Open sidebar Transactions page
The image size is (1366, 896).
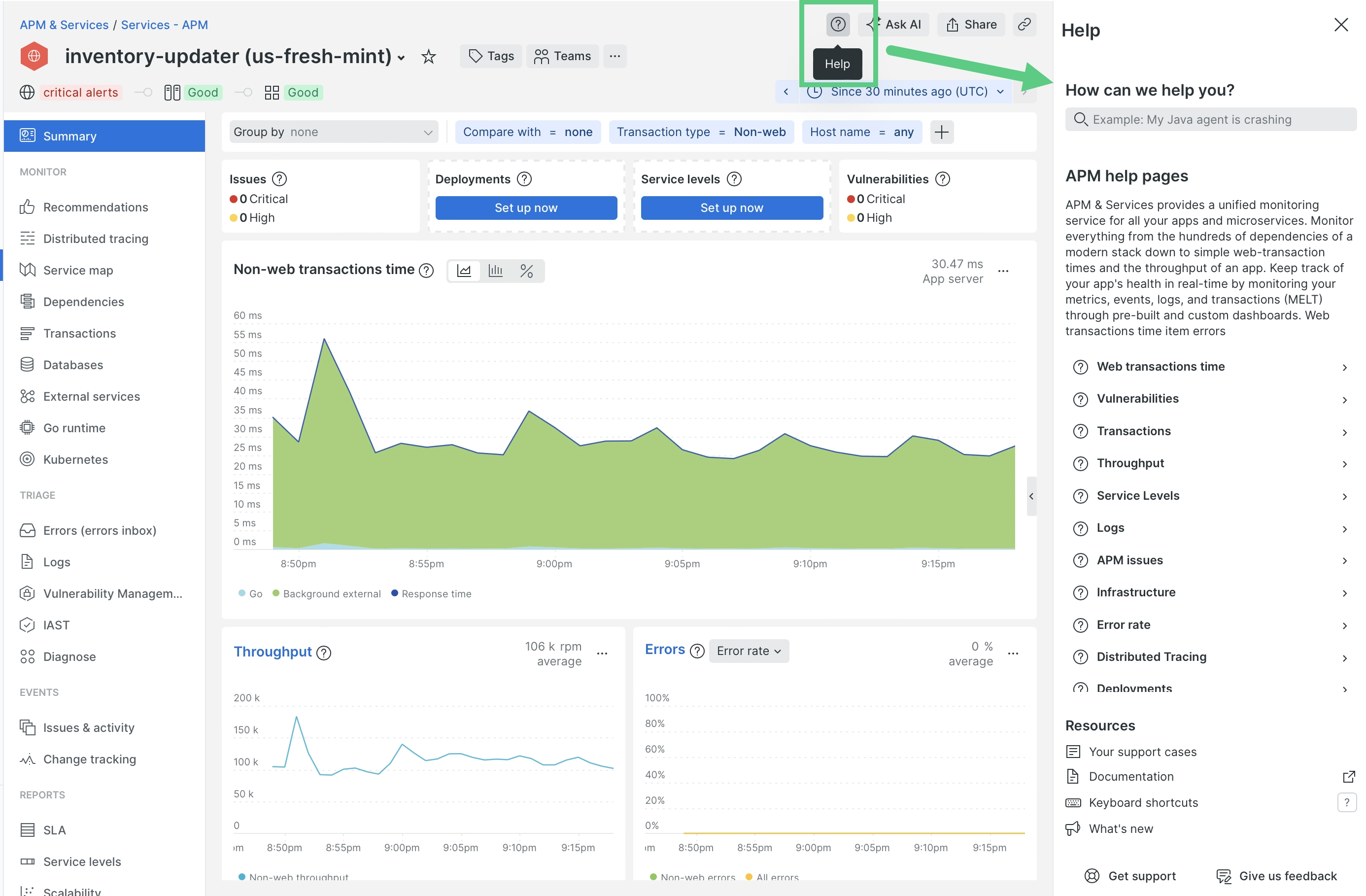pyautogui.click(x=104, y=334)
